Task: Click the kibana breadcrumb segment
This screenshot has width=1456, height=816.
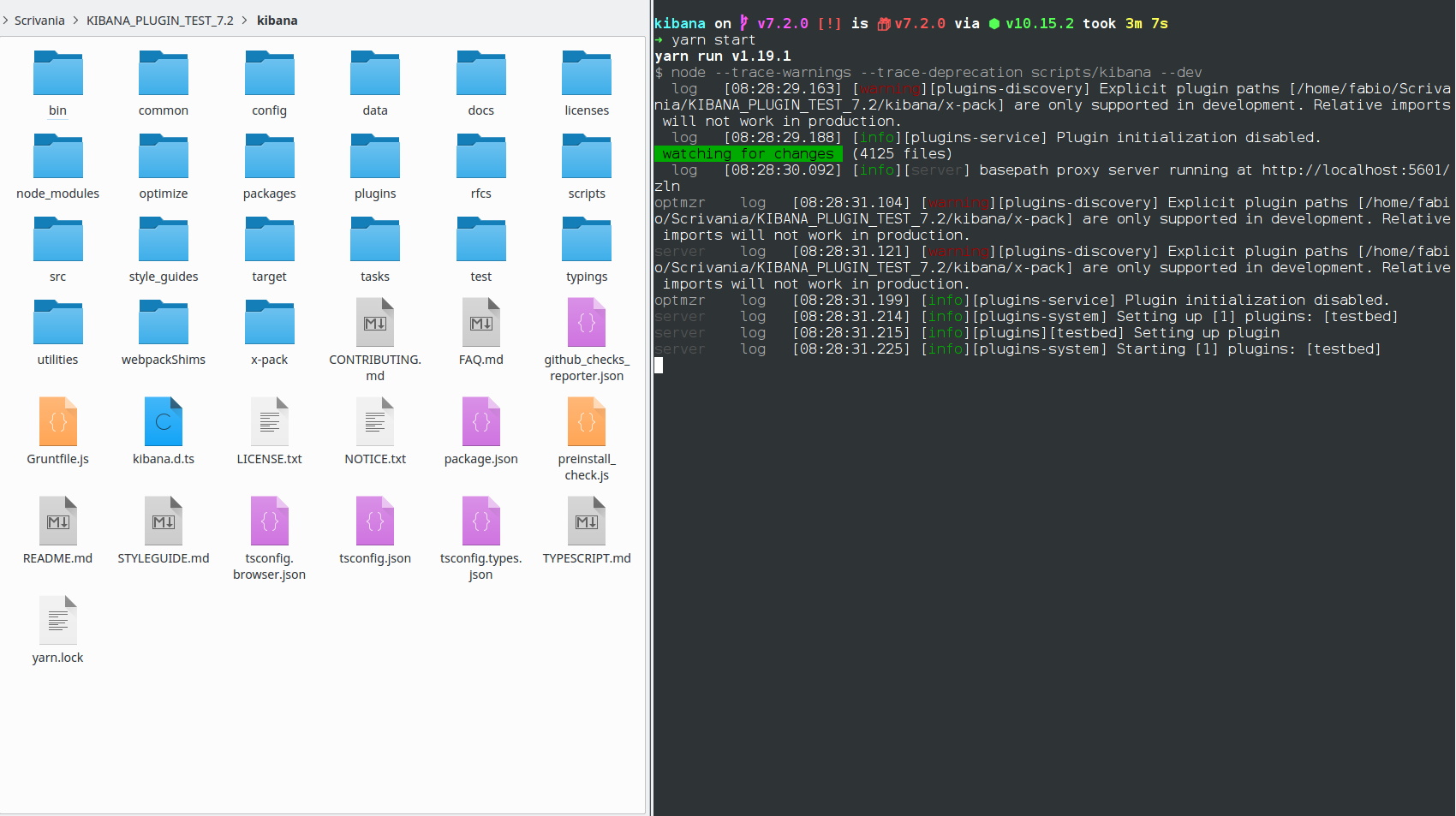Action: 277,21
